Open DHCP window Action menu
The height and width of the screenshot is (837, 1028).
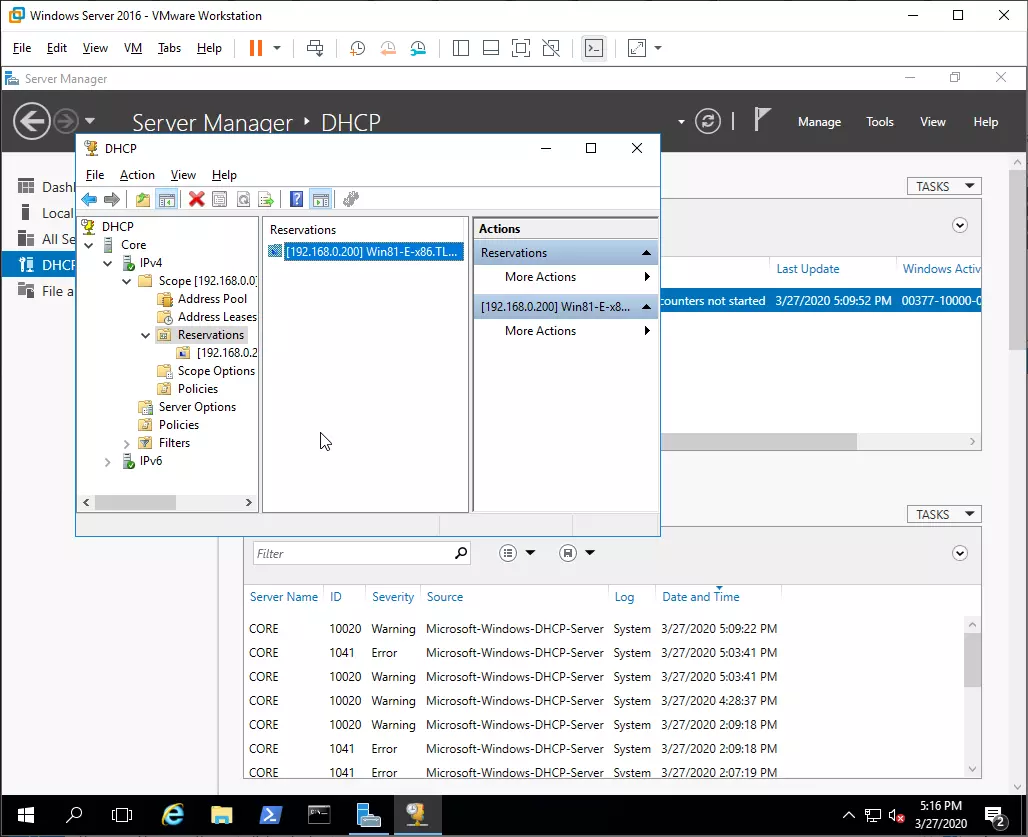pos(137,175)
